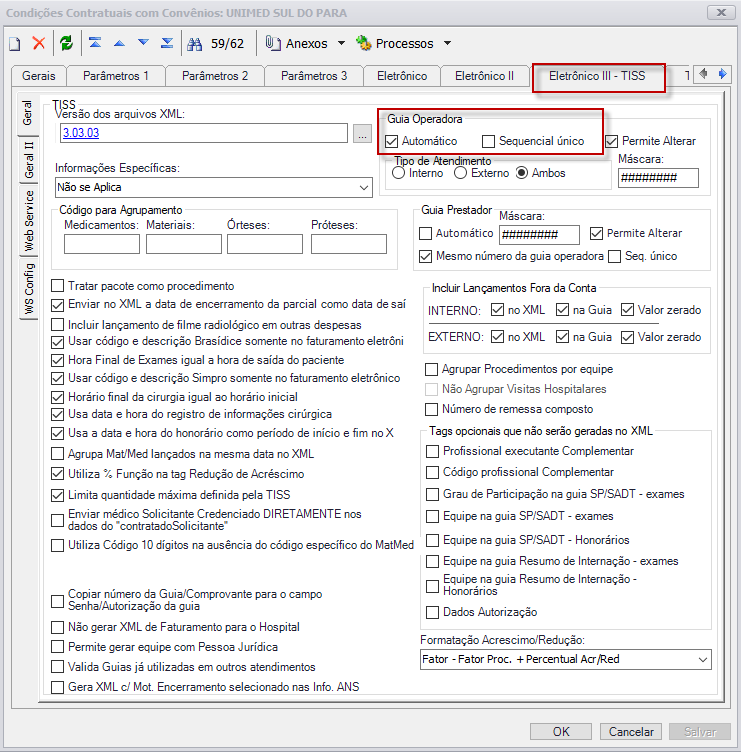
Task: Check Profissional executante Complementar
Action: pyautogui.click(x=433, y=451)
